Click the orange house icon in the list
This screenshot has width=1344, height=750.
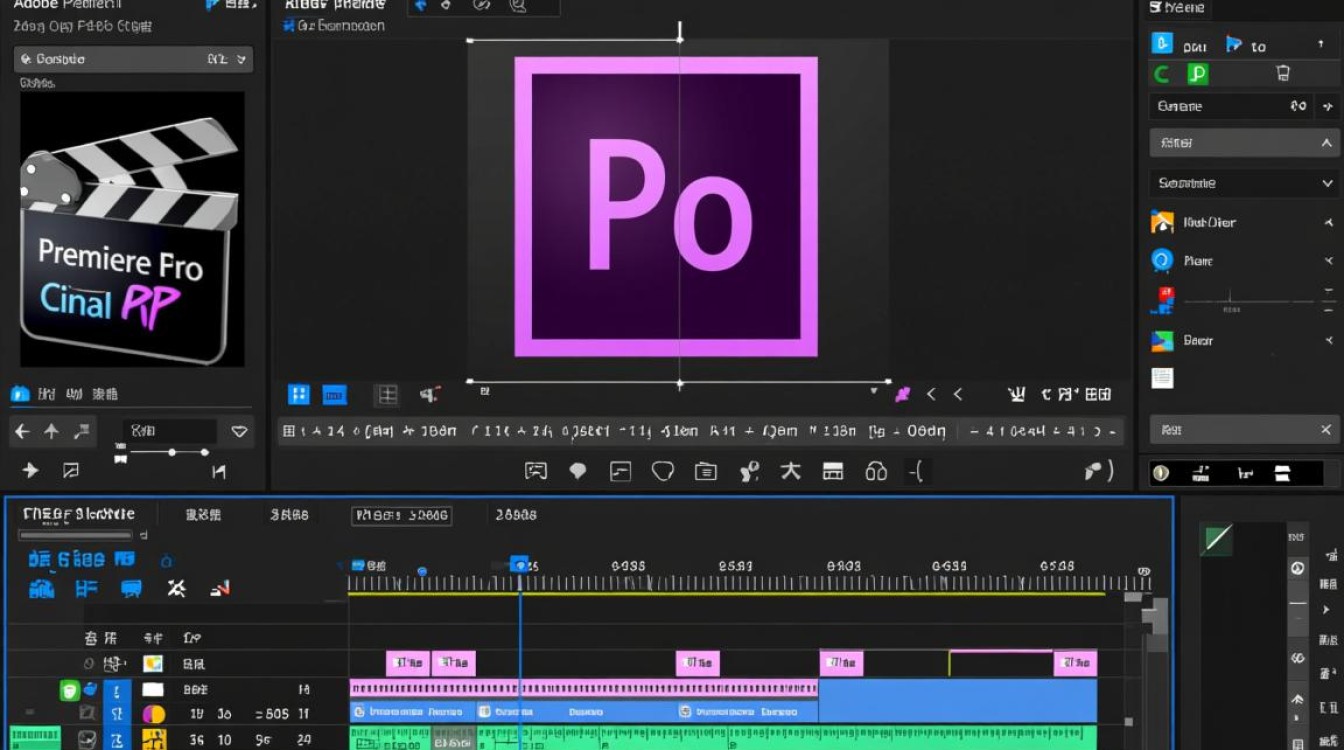(x=1162, y=222)
